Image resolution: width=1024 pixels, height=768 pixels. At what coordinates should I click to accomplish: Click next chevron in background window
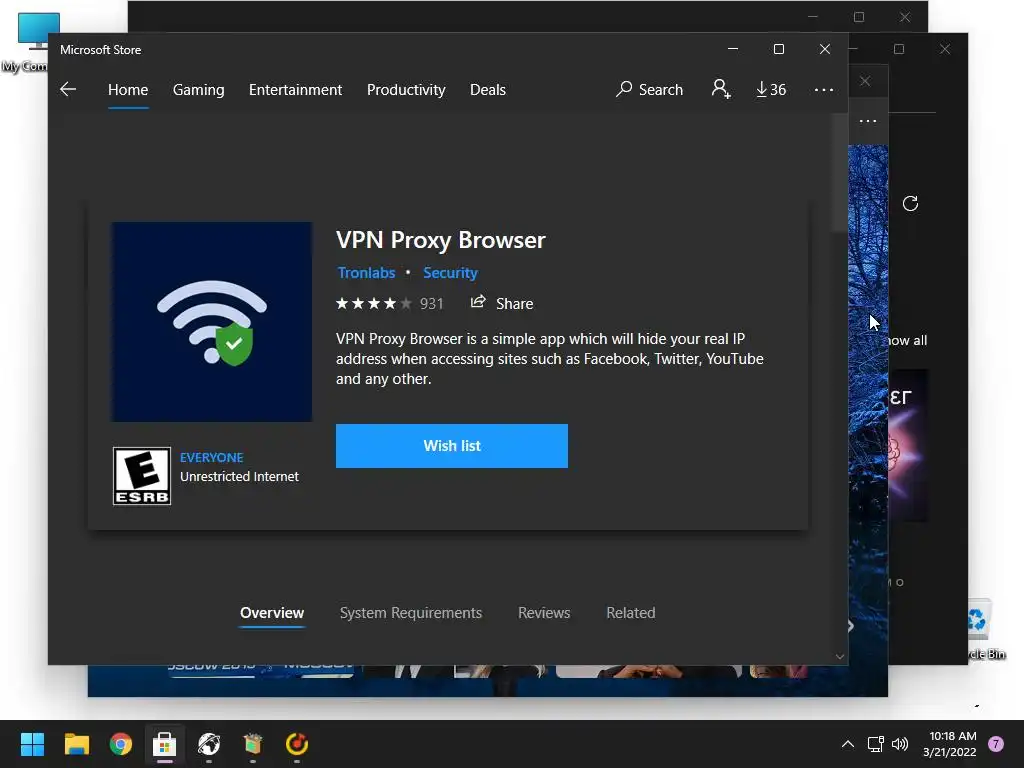tap(850, 626)
